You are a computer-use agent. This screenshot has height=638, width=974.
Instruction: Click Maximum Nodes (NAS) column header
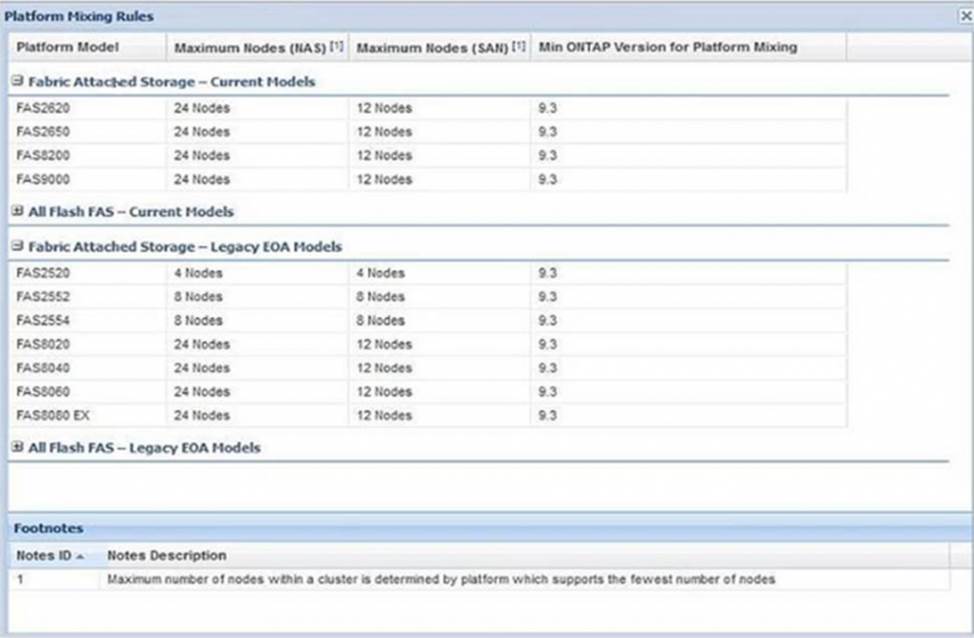250,47
